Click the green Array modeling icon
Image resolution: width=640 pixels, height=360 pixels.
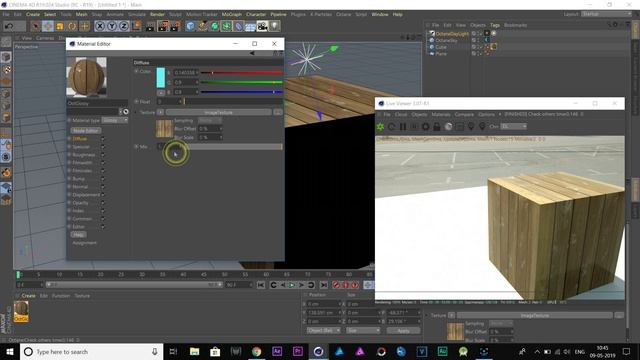(226, 26)
